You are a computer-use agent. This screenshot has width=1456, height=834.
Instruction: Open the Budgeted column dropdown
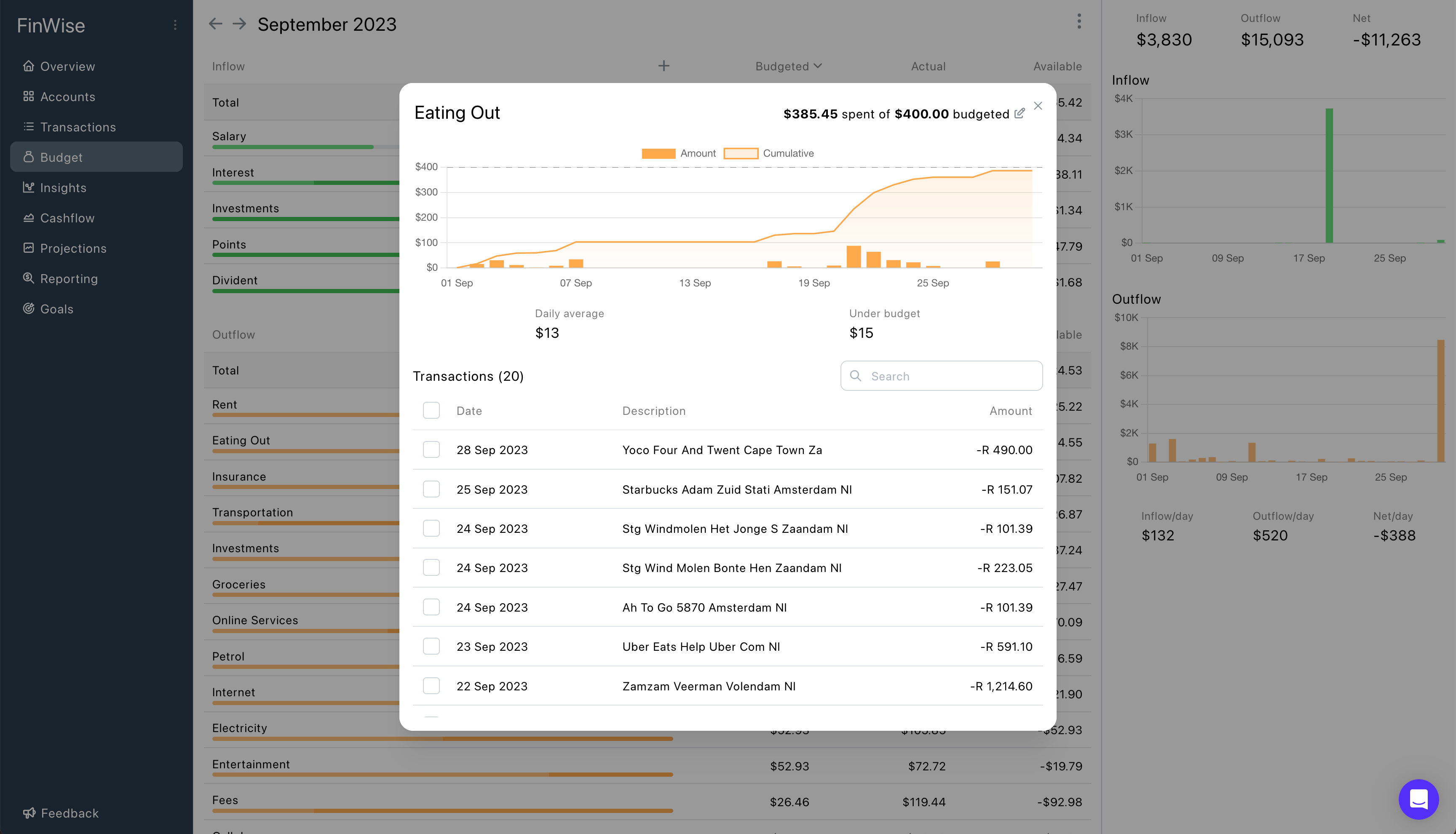pos(789,67)
